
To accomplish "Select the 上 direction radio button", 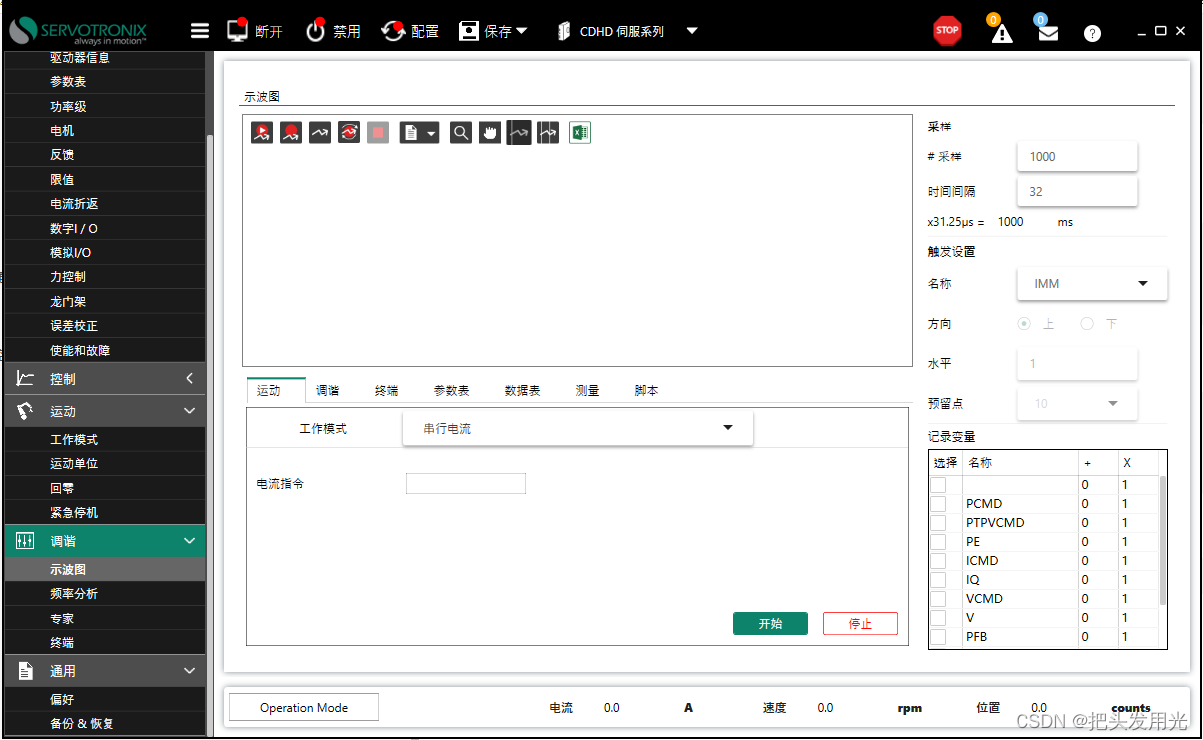I will click(1023, 323).
